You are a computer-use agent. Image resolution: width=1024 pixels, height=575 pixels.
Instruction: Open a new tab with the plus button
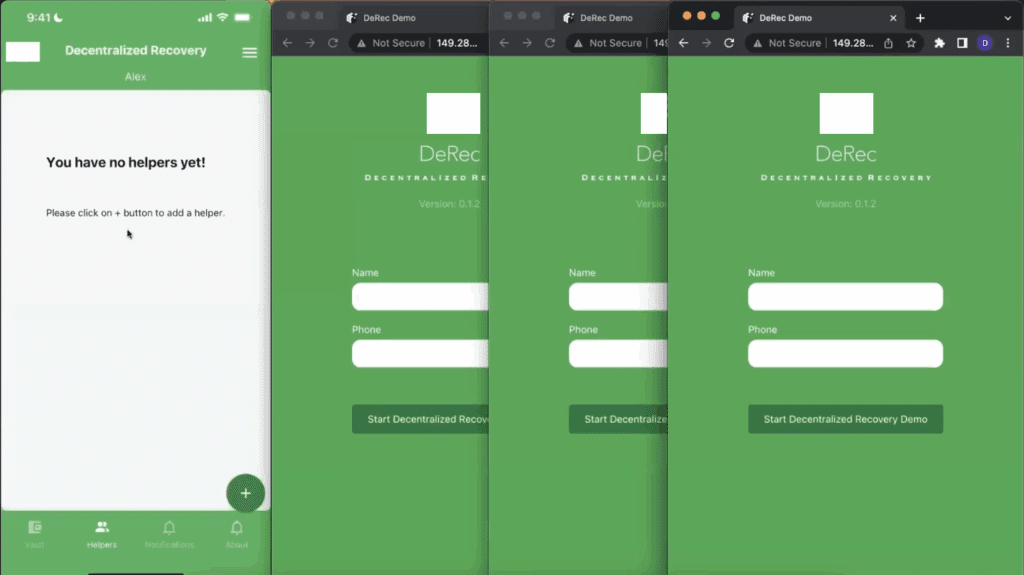pos(920,18)
